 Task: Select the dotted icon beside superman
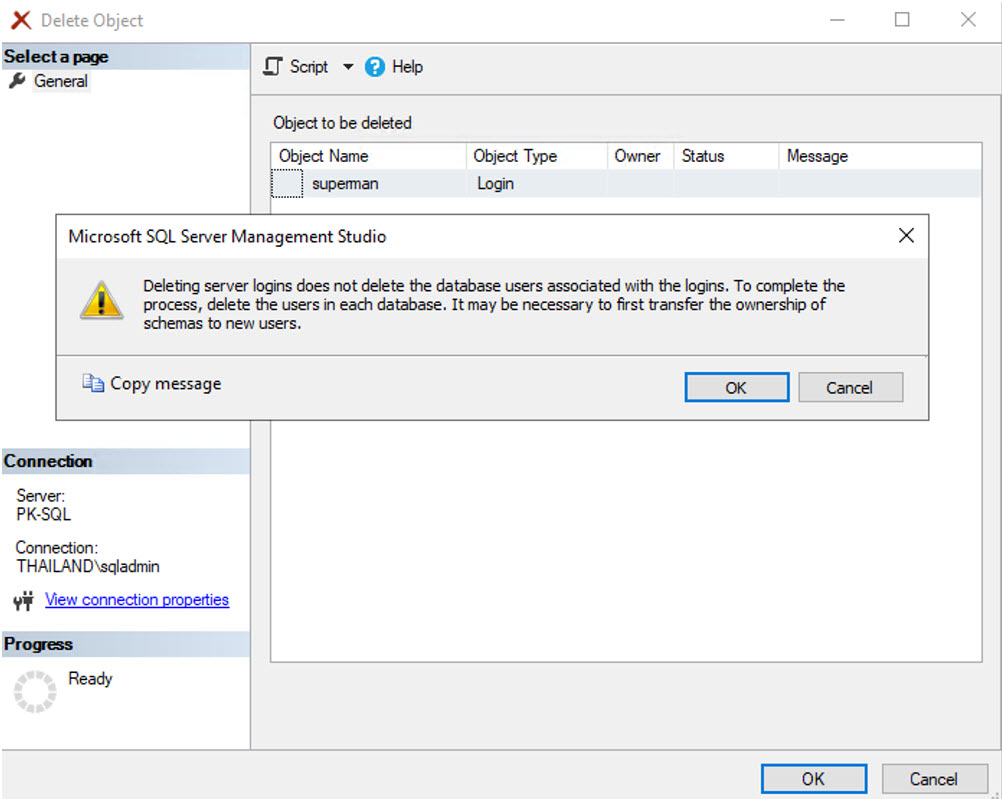[288, 184]
